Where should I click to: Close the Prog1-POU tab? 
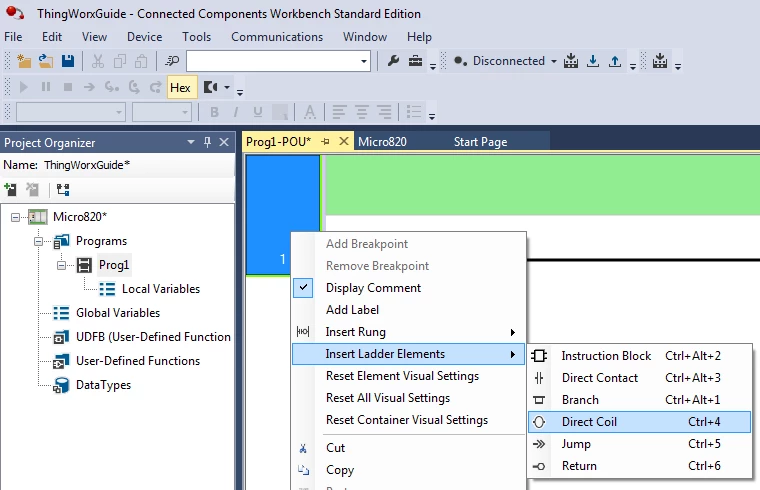click(x=344, y=142)
